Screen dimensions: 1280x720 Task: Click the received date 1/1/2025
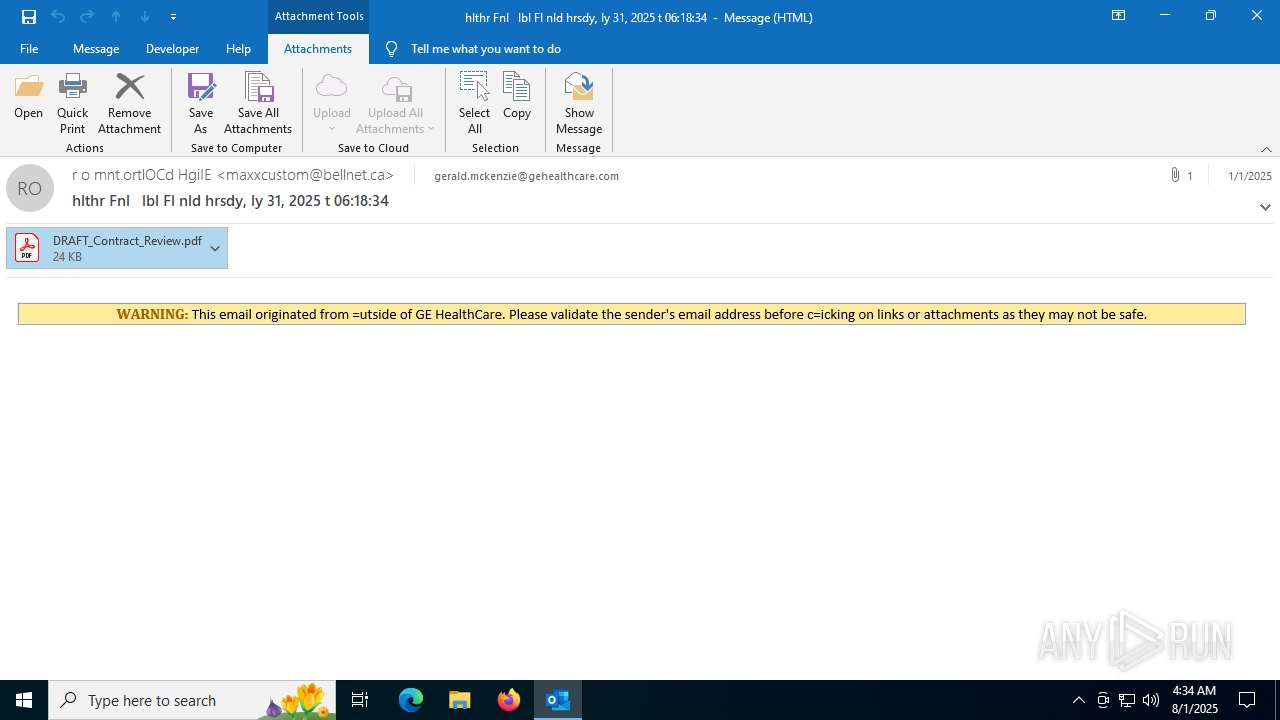(1249, 176)
